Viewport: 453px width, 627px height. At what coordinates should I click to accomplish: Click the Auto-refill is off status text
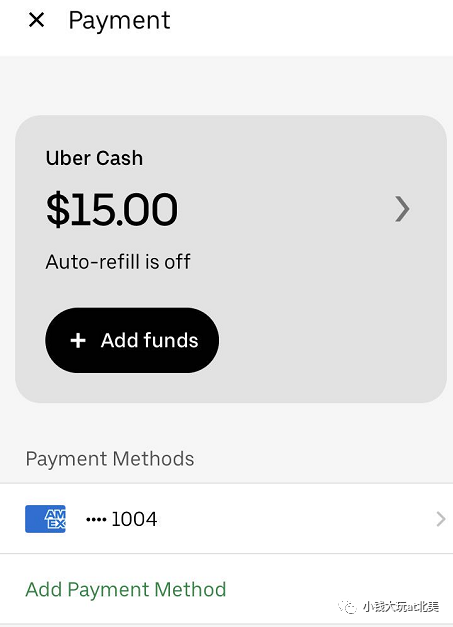pyautogui.click(x=118, y=262)
